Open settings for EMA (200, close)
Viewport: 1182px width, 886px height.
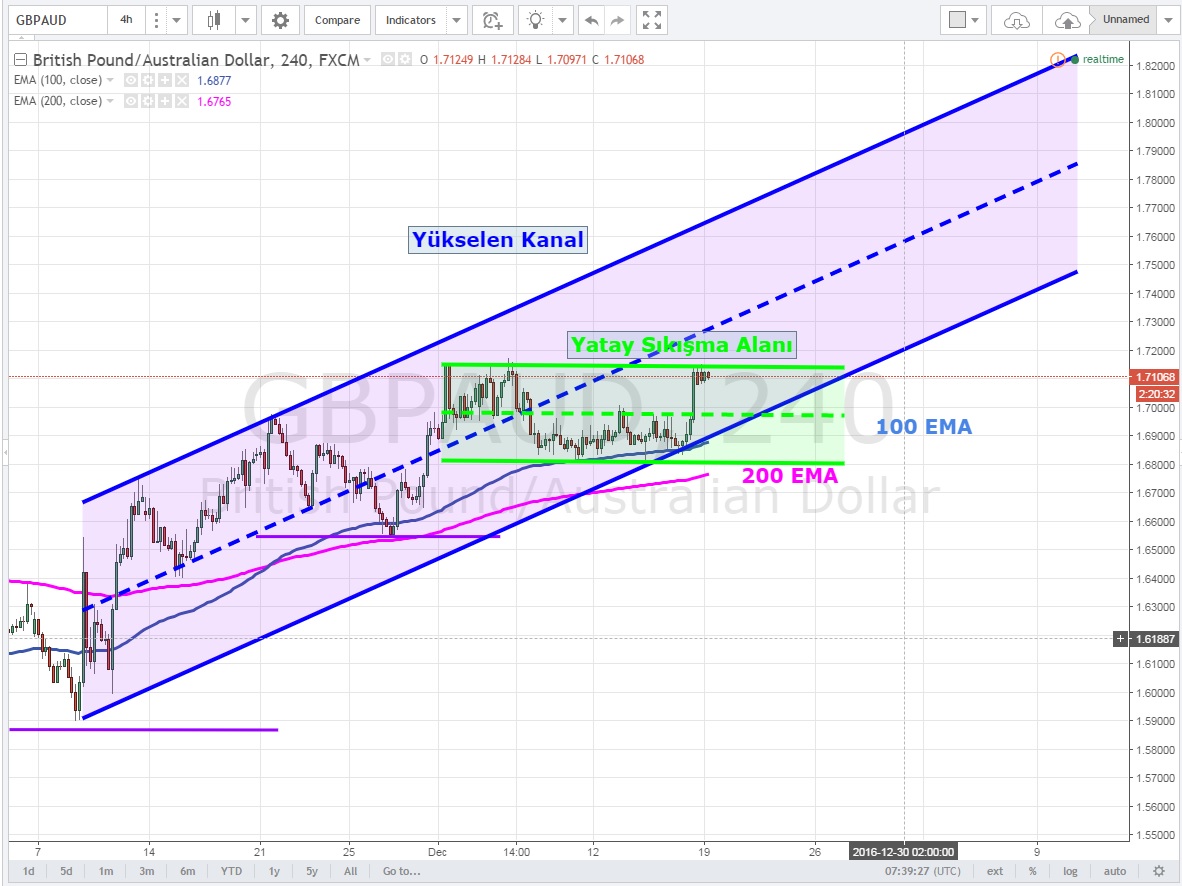[x=148, y=101]
